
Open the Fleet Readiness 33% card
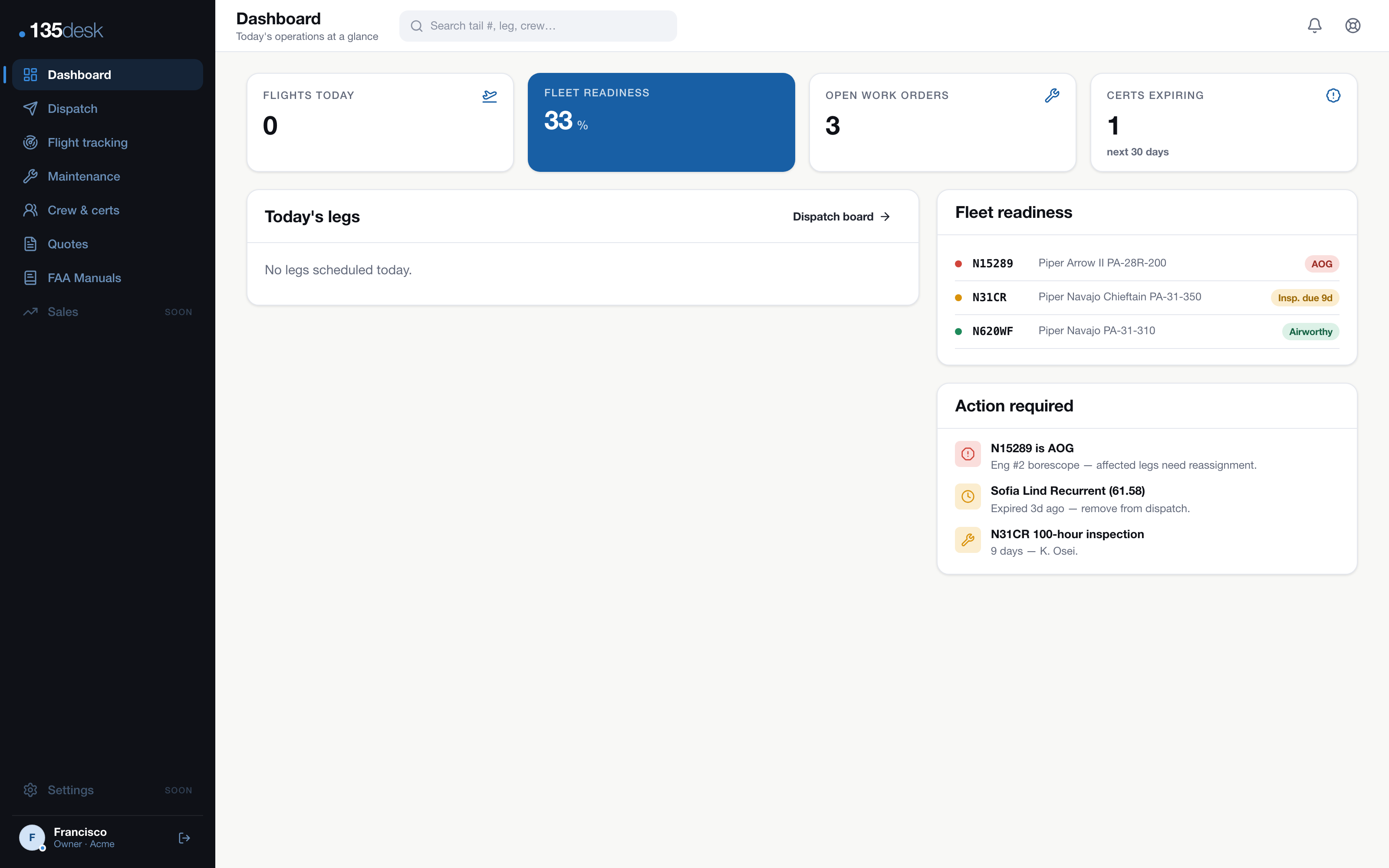click(x=661, y=122)
